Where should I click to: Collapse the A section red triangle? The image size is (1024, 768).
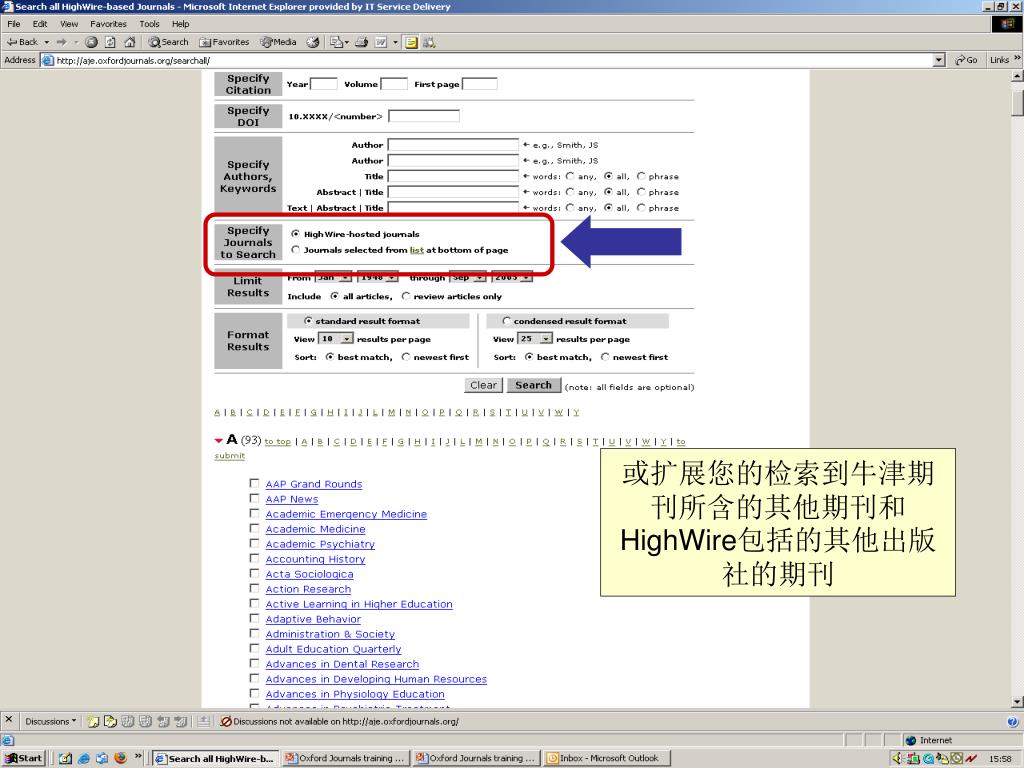click(x=218, y=440)
